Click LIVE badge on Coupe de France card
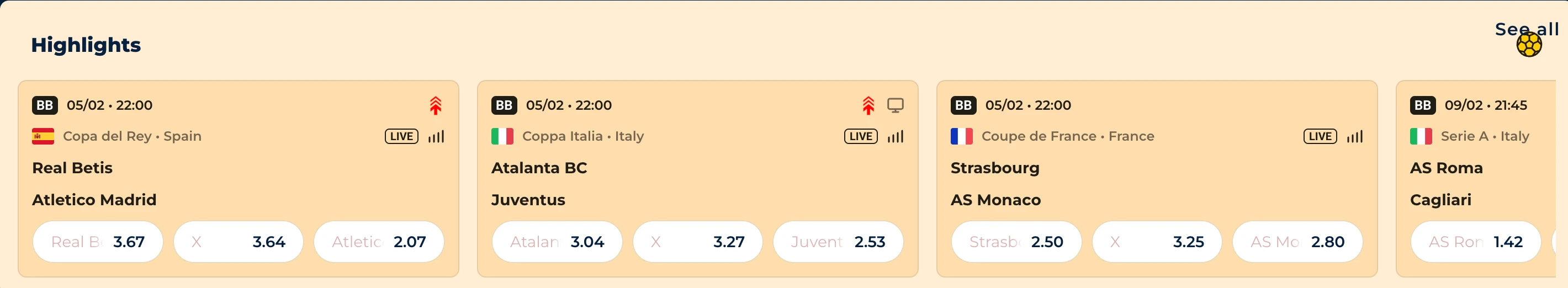 click(x=1320, y=136)
